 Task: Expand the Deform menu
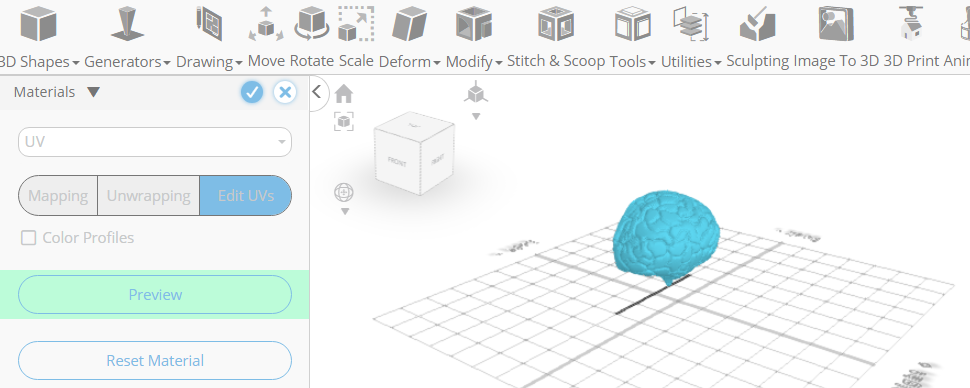tap(437, 63)
